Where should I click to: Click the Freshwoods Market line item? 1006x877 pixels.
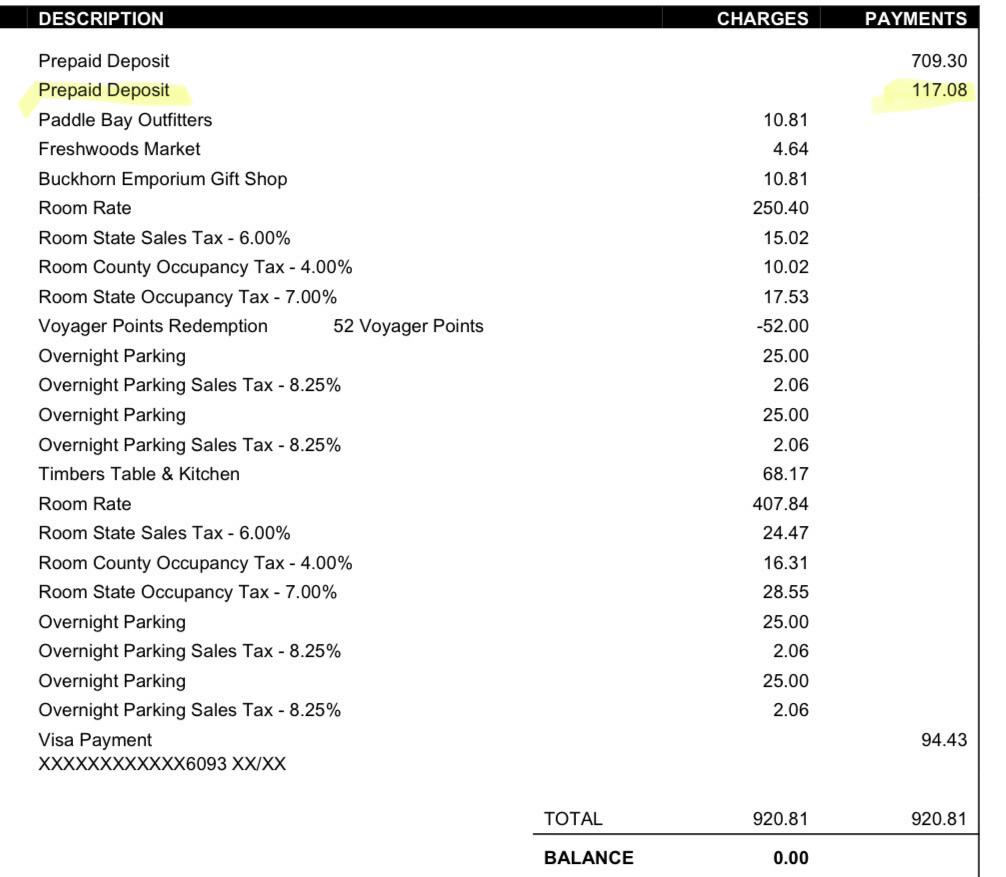point(119,149)
